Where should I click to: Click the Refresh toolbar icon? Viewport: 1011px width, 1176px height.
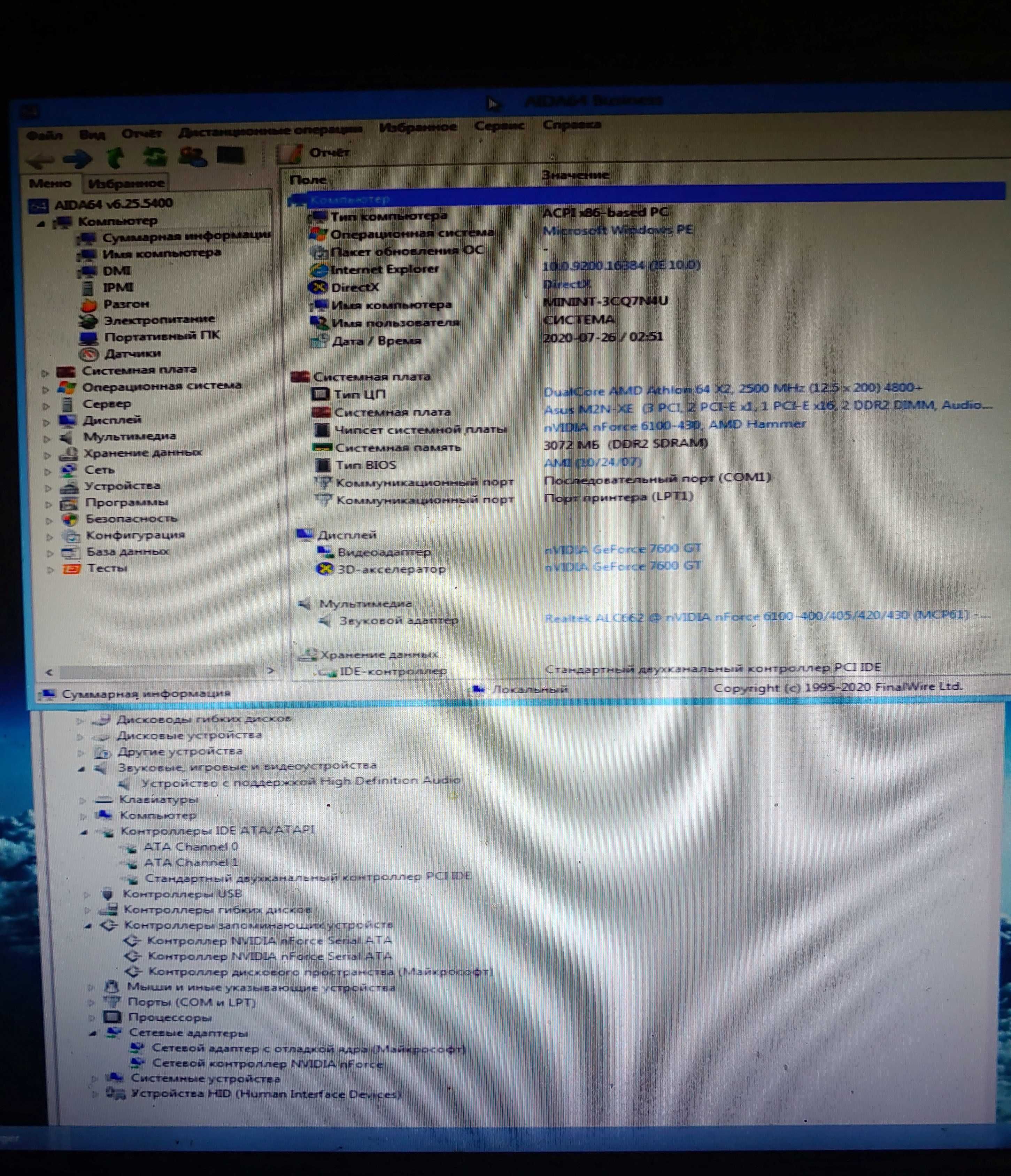click(x=154, y=156)
